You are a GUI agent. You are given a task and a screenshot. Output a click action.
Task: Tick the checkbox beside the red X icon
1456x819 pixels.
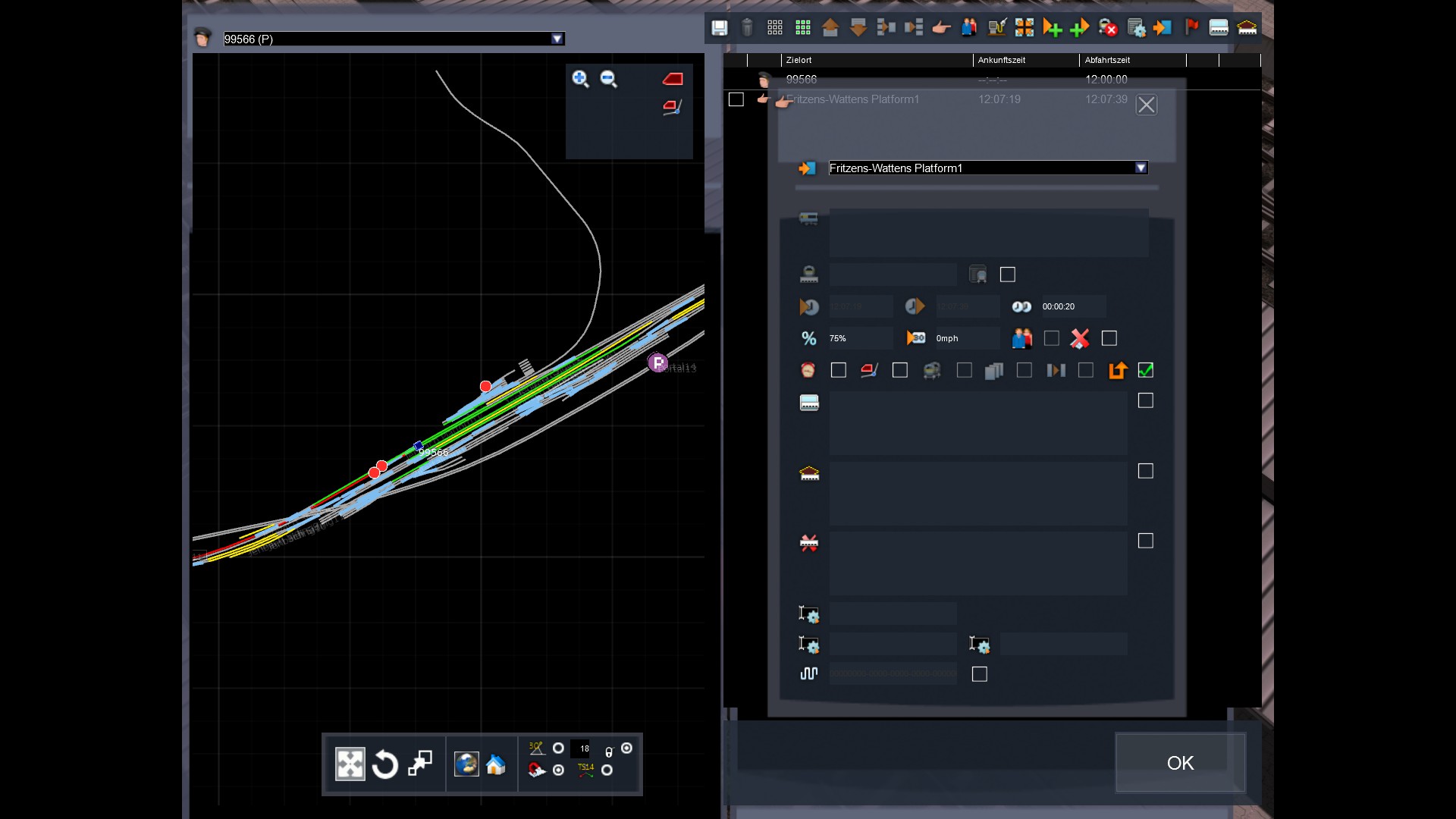(x=1109, y=338)
